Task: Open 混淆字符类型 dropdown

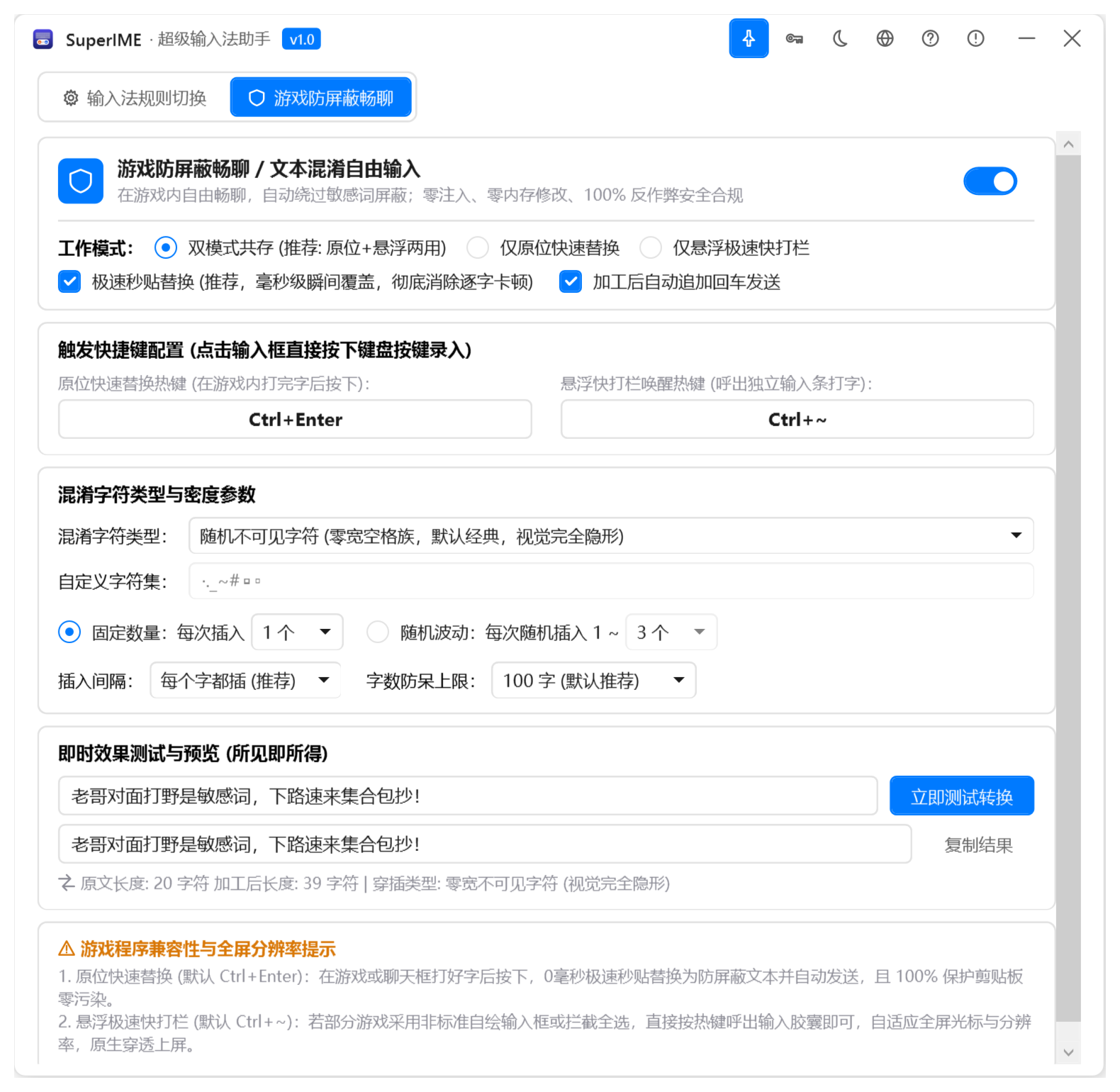Action: point(611,535)
